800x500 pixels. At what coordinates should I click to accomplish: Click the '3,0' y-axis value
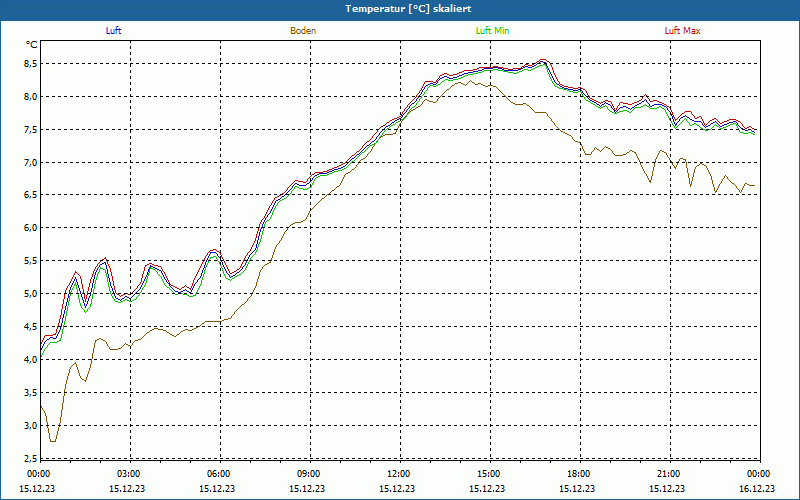point(31,425)
